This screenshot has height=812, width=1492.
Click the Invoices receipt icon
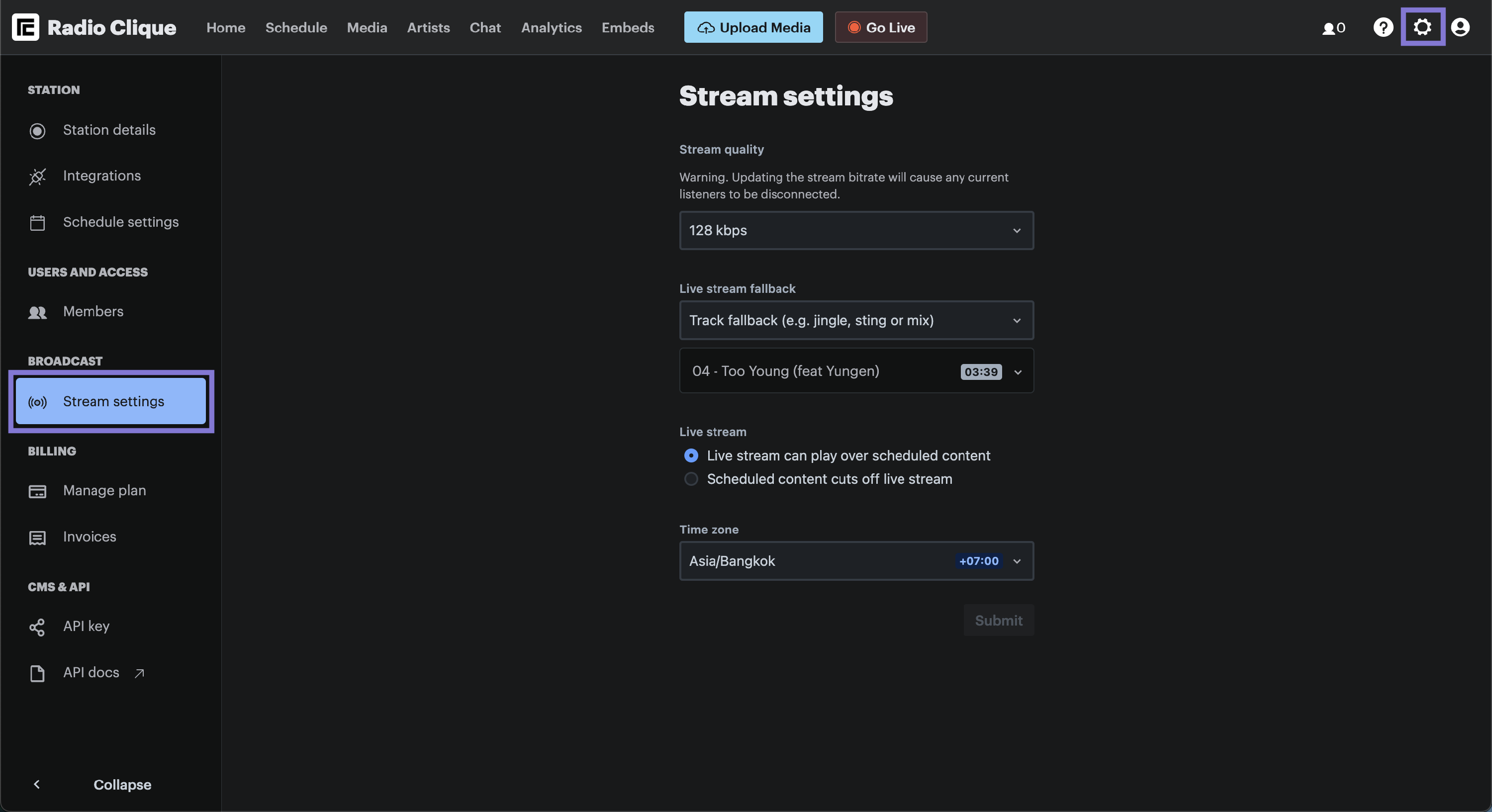(x=37, y=538)
